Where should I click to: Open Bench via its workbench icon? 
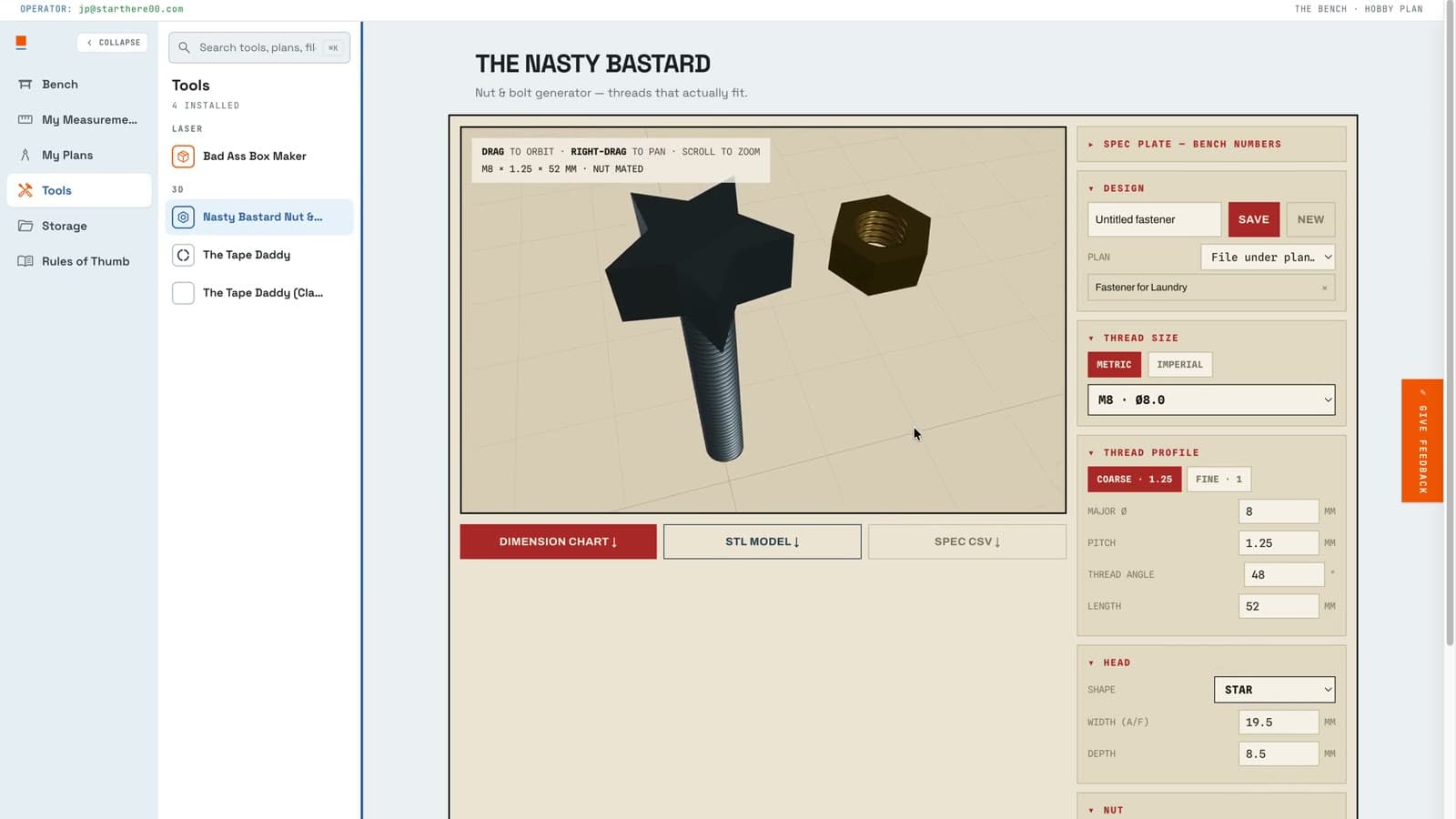point(25,84)
